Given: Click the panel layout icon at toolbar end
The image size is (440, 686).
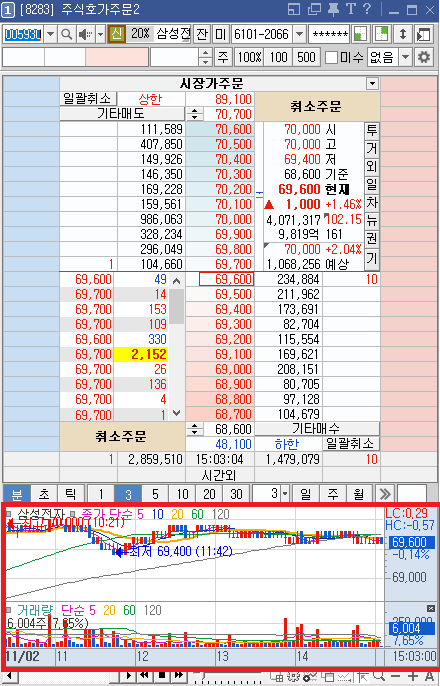Looking at the screenshot, I should coord(423,34).
